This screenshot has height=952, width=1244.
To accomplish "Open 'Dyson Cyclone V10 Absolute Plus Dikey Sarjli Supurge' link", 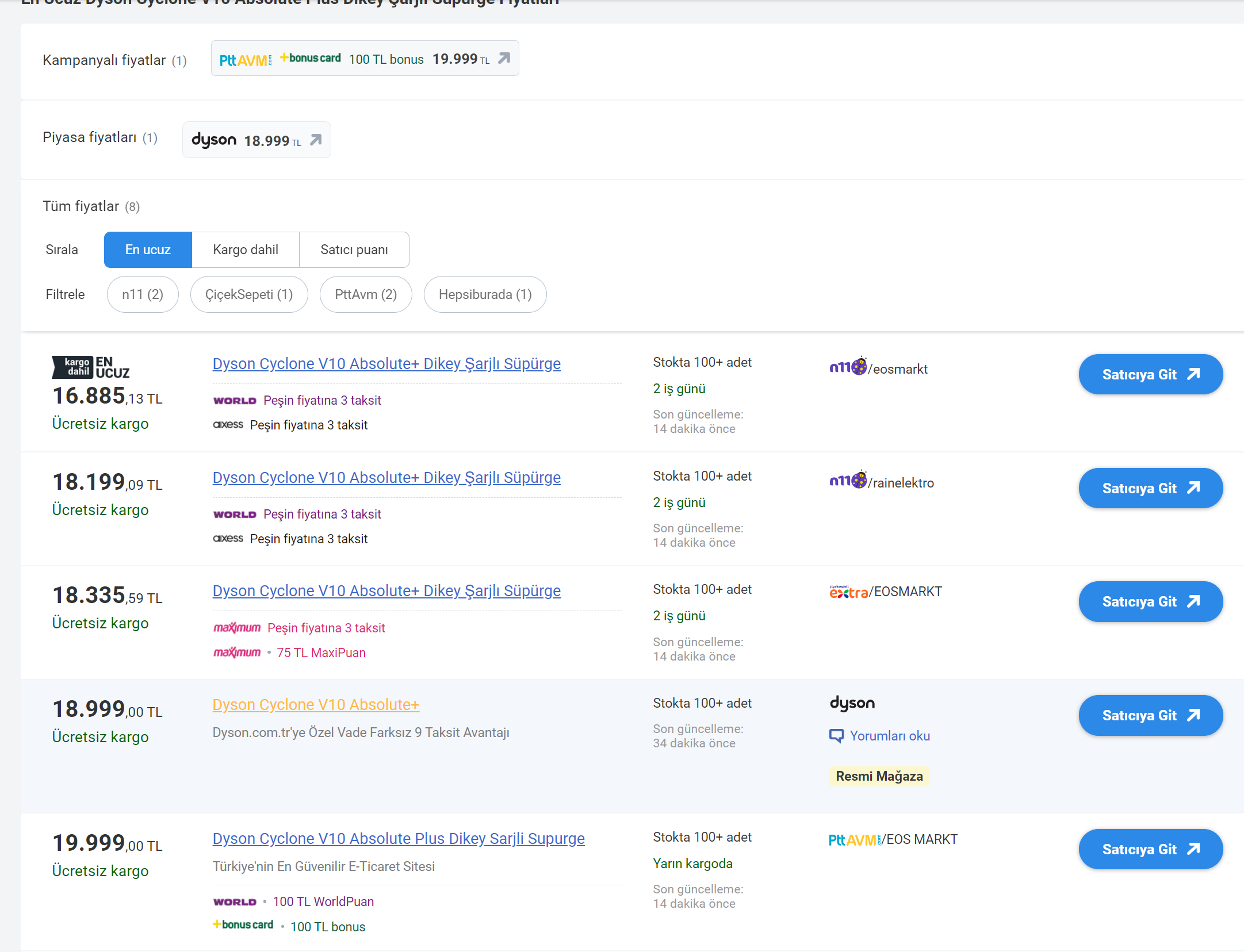I will pos(399,839).
